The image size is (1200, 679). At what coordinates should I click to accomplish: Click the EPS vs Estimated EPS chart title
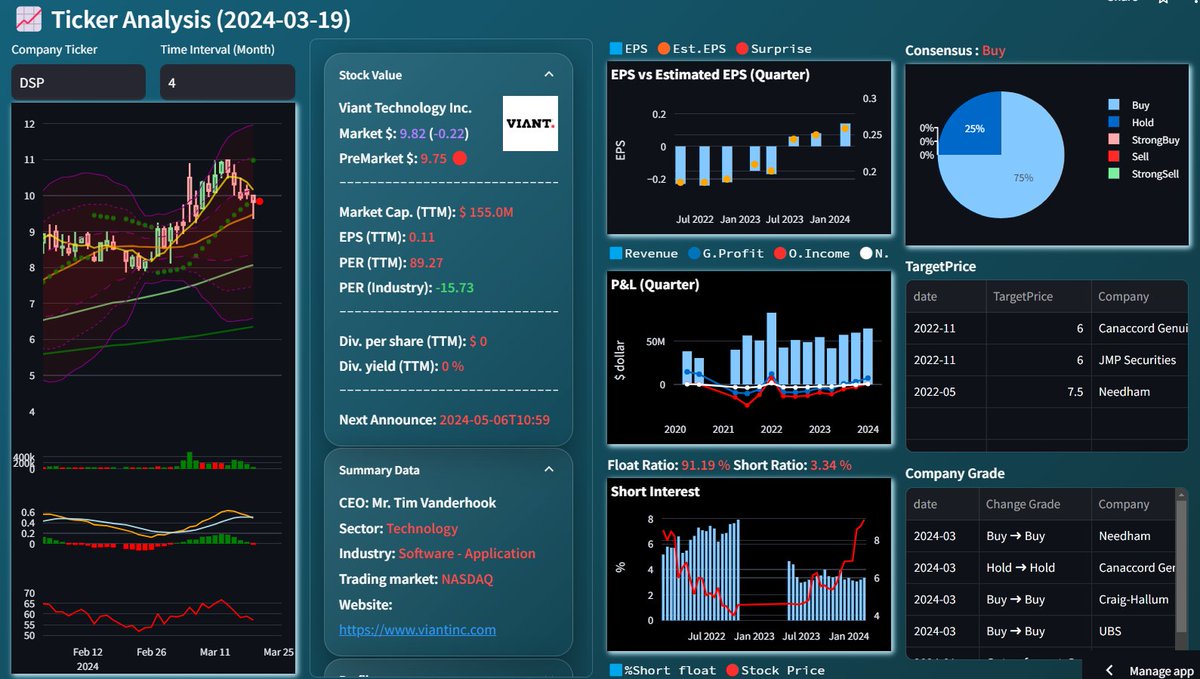[710, 74]
